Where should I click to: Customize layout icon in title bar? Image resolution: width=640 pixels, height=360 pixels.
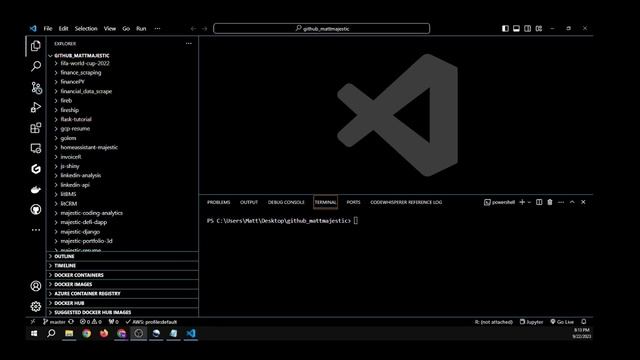pos(539,29)
